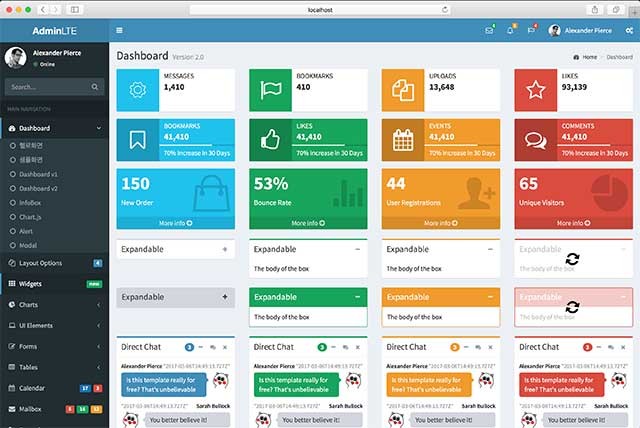Toggle contacts in the green Direct Chat
The image size is (640, 428).
tap(345, 347)
